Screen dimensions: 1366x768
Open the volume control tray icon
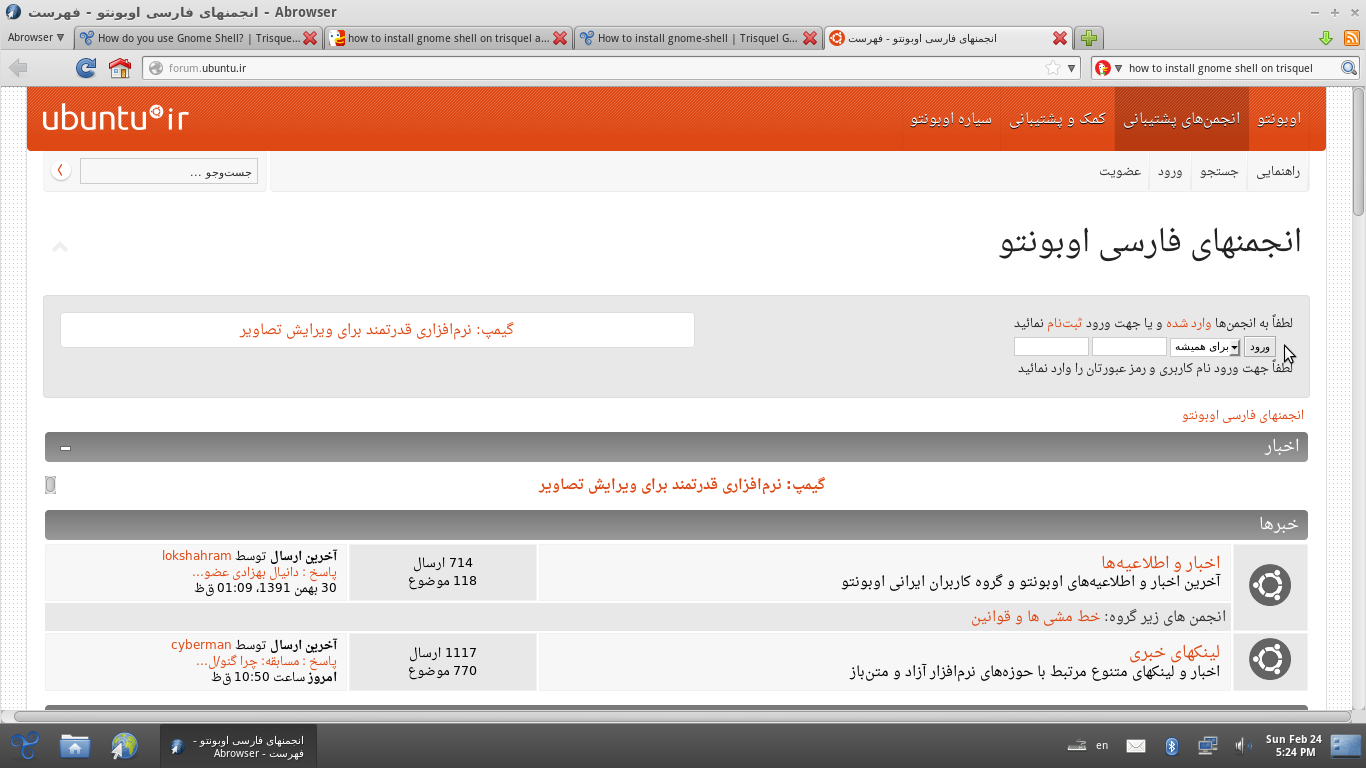pyautogui.click(x=1243, y=745)
